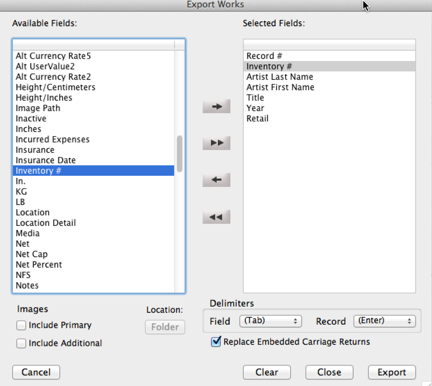Screen dimensions: 432x386
Task: Select Insurance Date field
Action: click(x=93, y=160)
